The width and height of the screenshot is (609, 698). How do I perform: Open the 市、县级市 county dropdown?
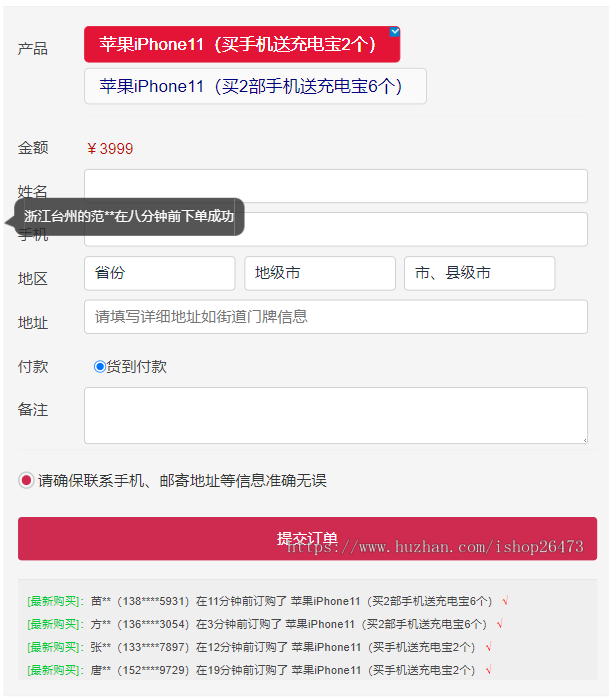point(479,273)
